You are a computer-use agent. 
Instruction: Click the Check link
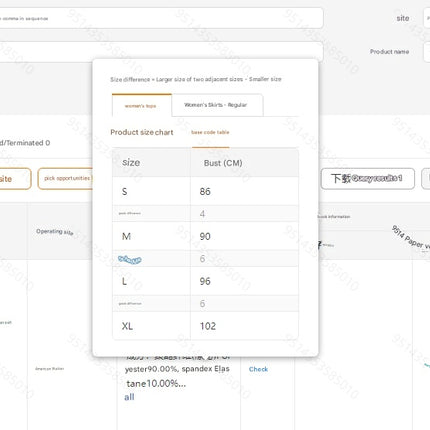(258, 369)
